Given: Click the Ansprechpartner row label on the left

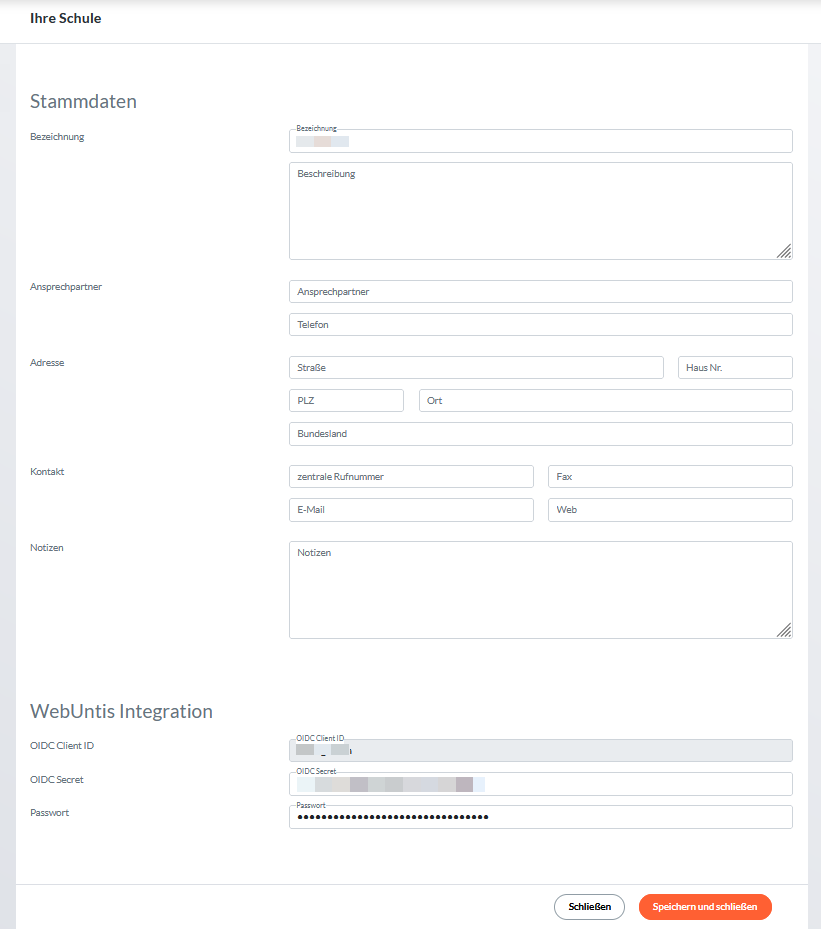Looking at the screenshot, I should (x=66, y=287).
